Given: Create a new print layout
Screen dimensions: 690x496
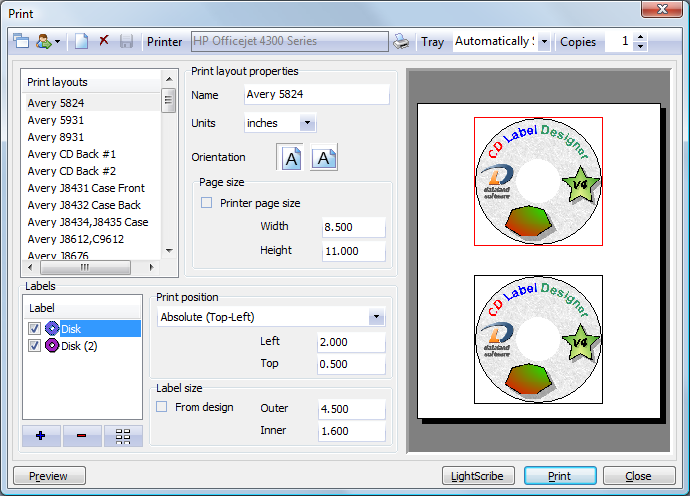Looking at the screenshot, I should [x=81, y=41].
